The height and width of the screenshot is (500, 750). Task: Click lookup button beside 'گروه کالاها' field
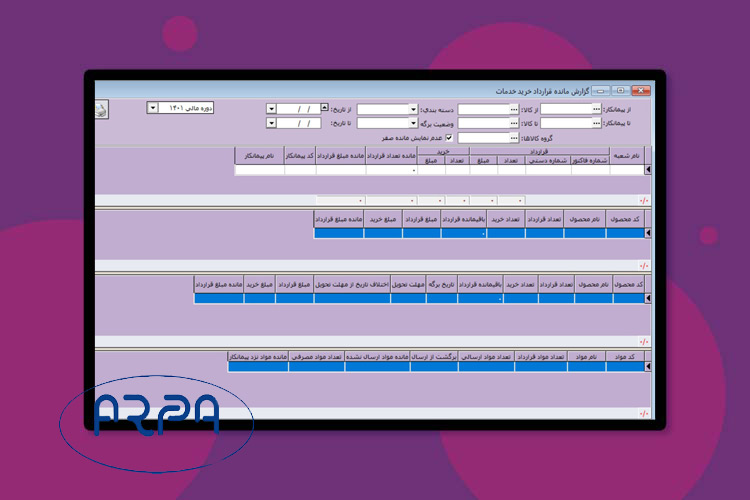(514, 138)
